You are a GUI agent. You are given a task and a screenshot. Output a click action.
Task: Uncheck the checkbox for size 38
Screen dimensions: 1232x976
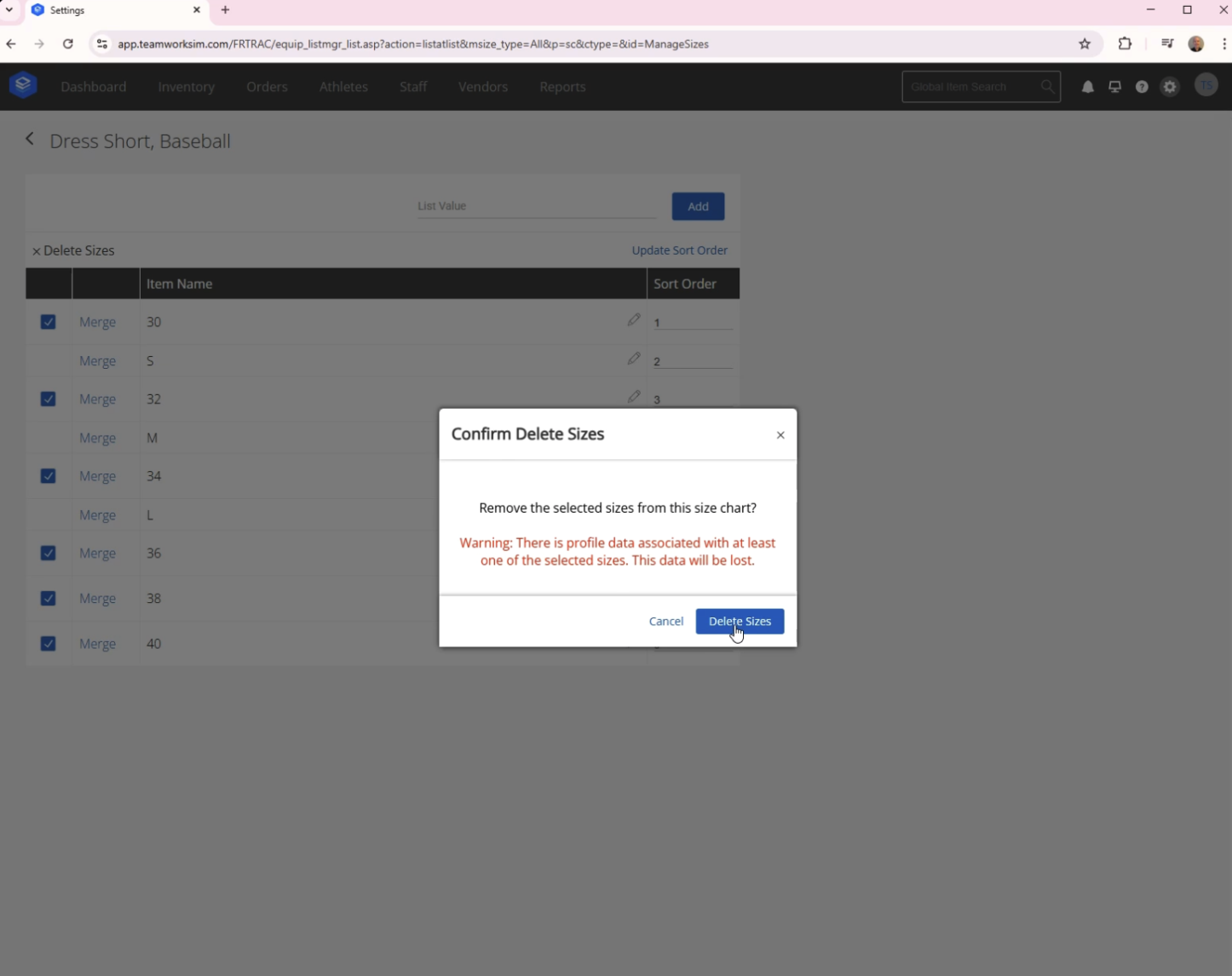pos(49,599)
